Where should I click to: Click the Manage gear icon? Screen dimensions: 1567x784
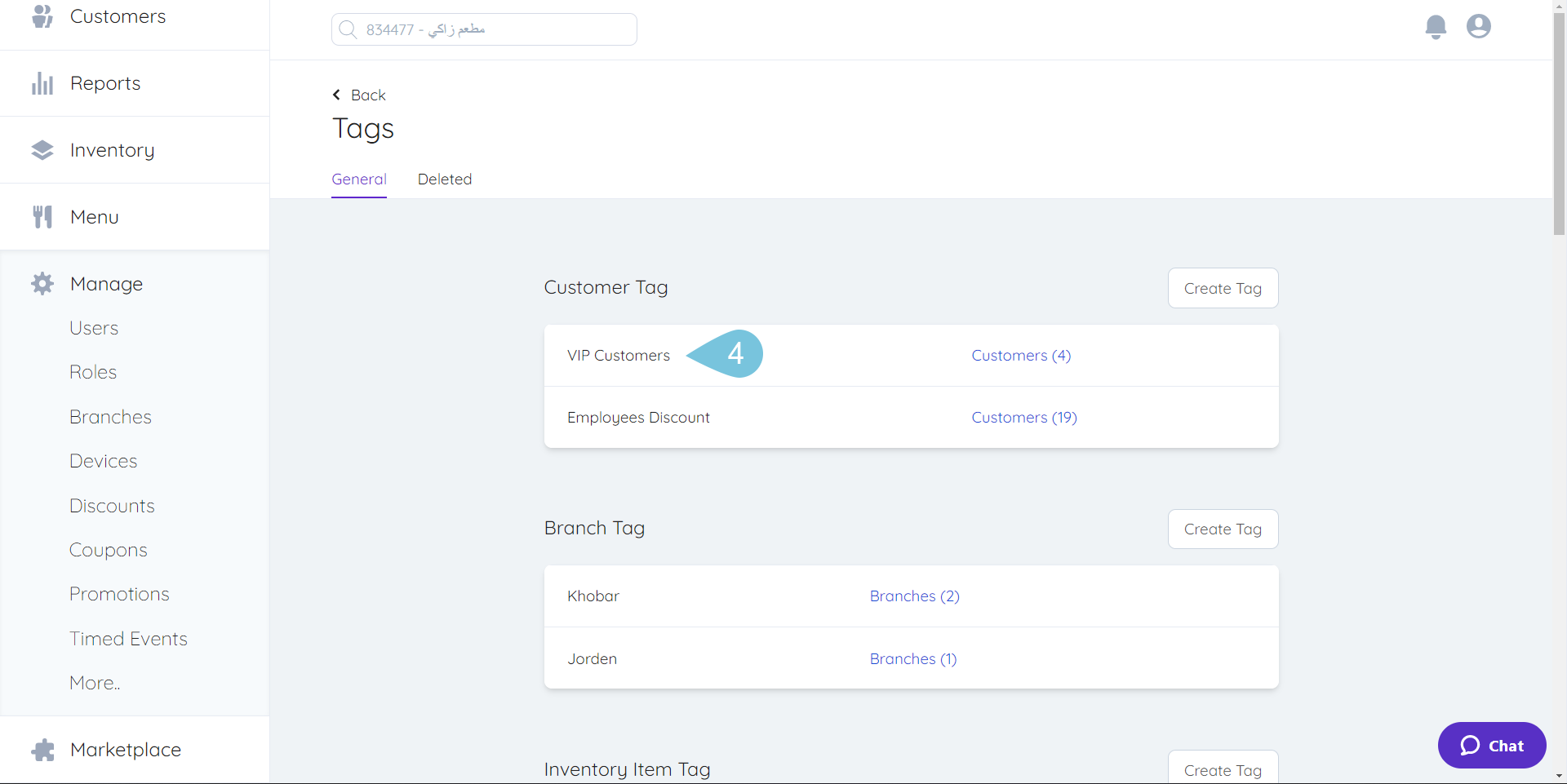pos(42,284)
